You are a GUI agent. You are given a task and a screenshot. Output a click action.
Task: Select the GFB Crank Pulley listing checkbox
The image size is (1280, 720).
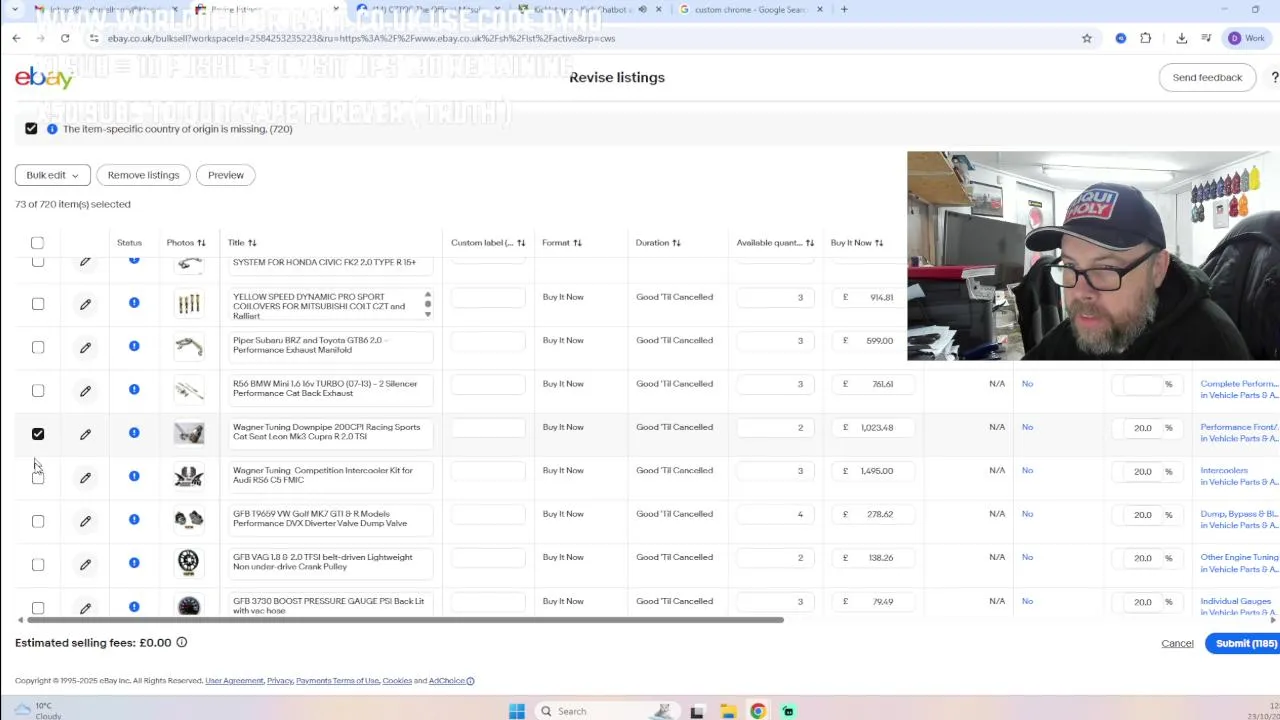[x=38, y=565]
